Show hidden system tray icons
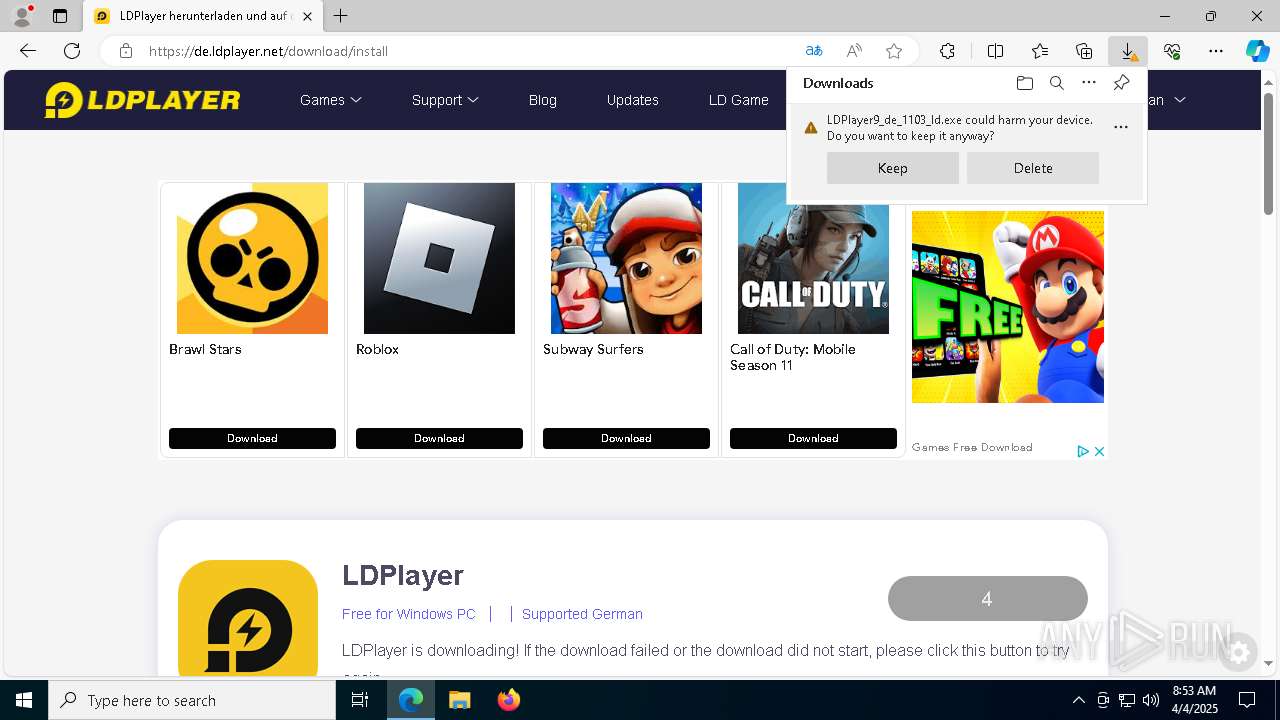 pyautogui.click(x=1078, y=700)
